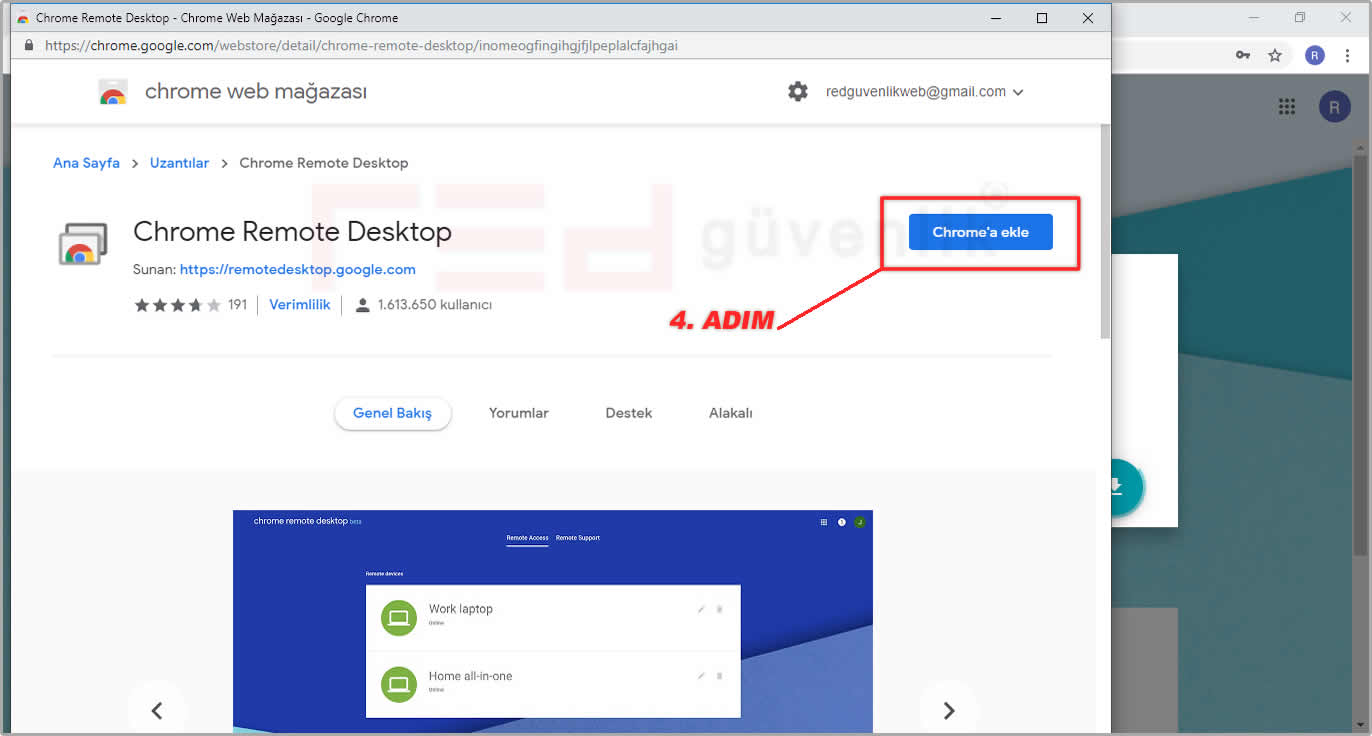The image size is (1372, 736).
Task: Open the remotedesktop.google.com publisher link
Action: tap(298, 269)
